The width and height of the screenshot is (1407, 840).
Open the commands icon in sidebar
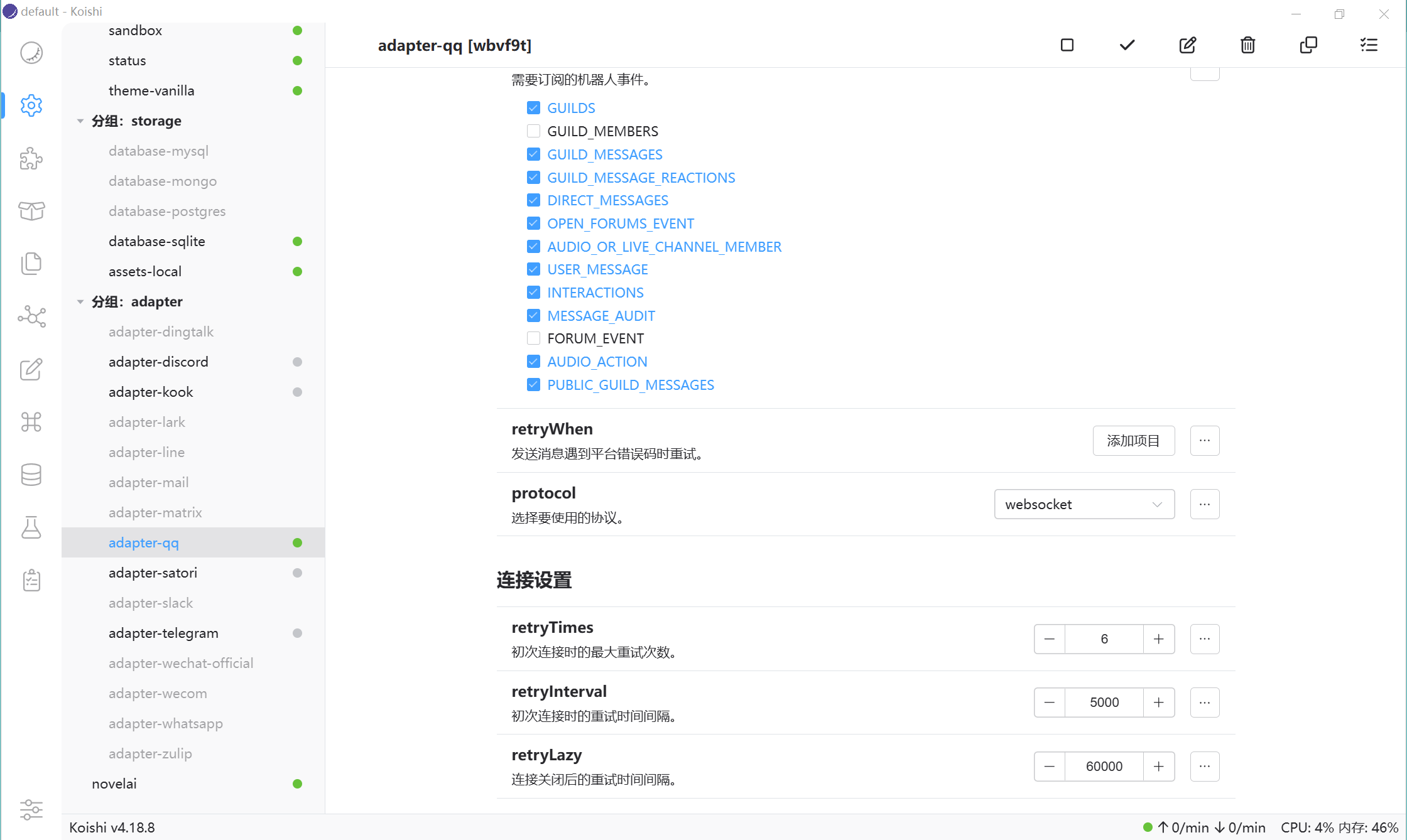point(31,422)
